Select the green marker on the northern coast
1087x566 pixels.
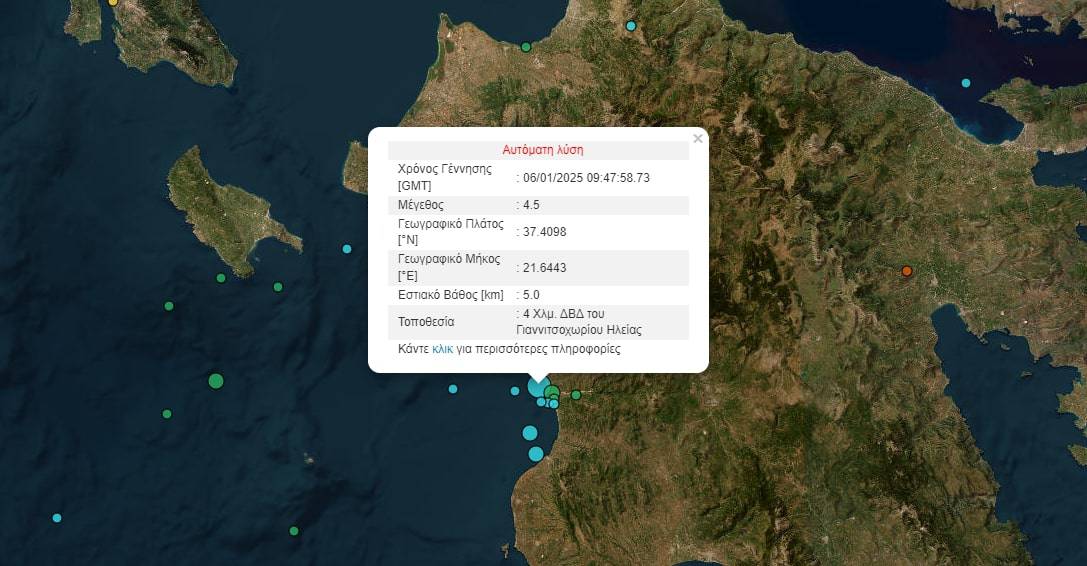tap(526, 47)
